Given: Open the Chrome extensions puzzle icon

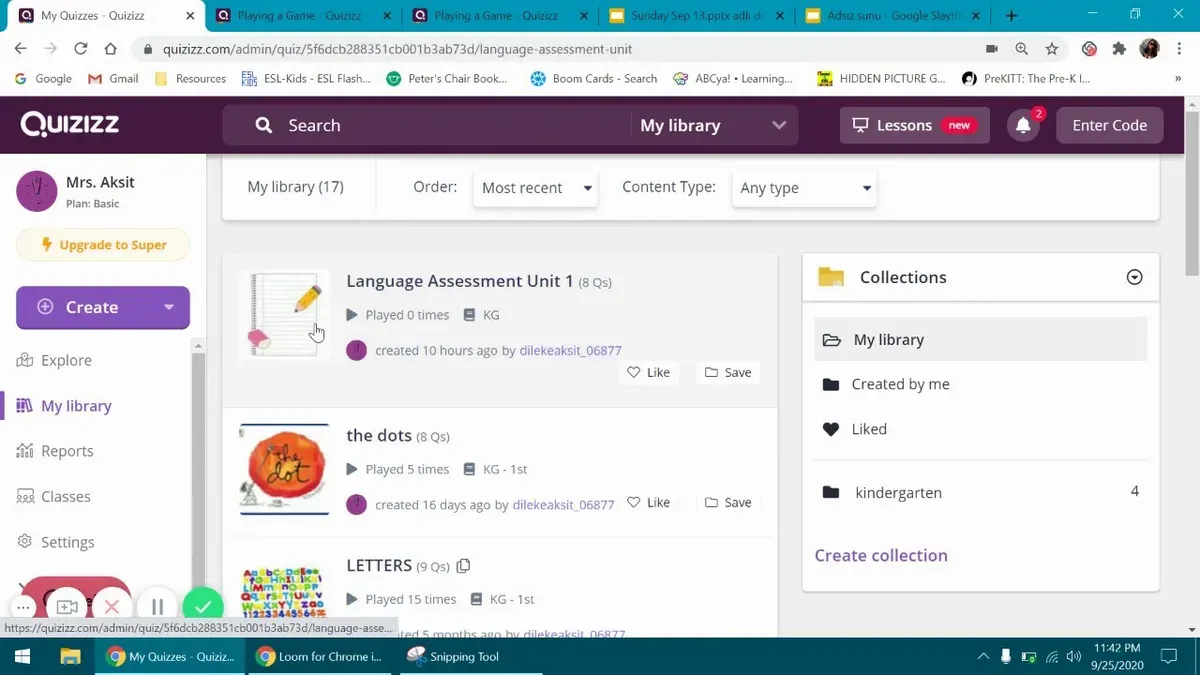Looking at the screenshot, I should coord(1119,48).
